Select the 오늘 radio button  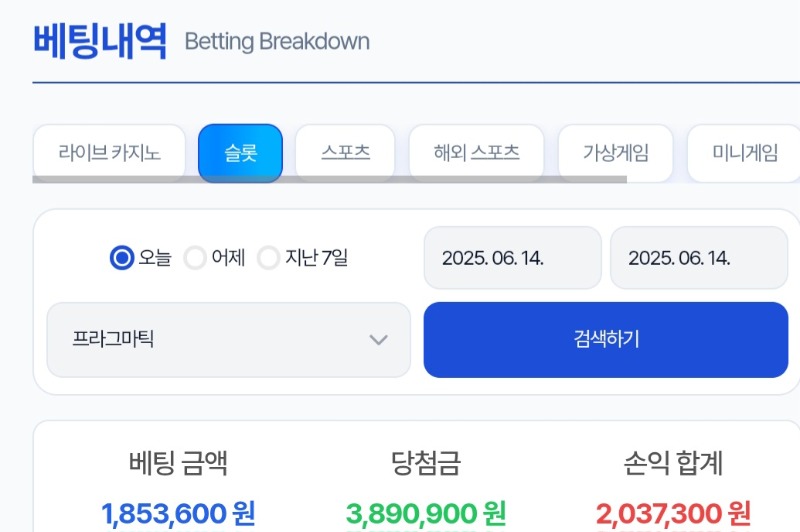tap(122, 258)
